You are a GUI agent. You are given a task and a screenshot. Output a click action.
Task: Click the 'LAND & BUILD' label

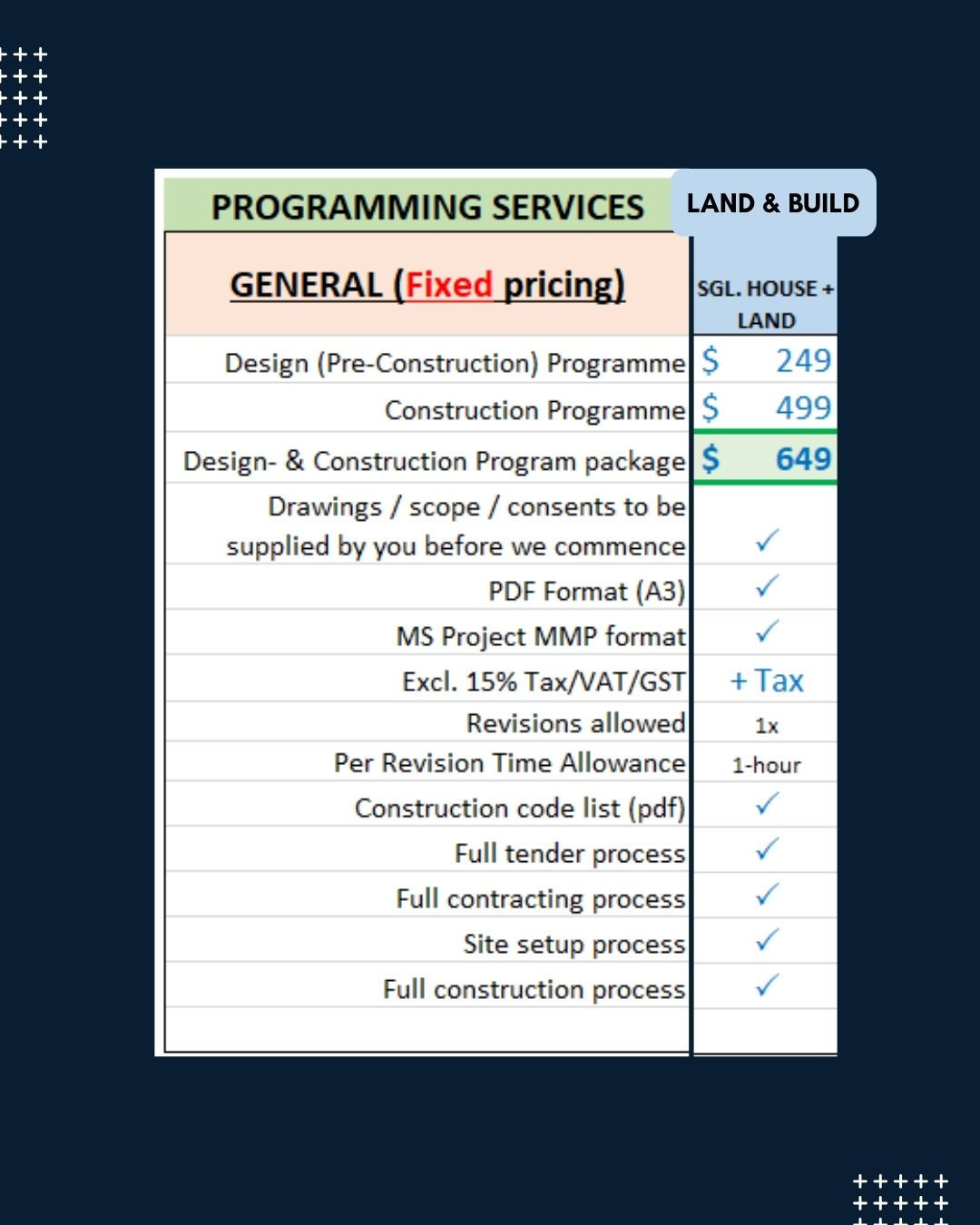coord(773,203)
